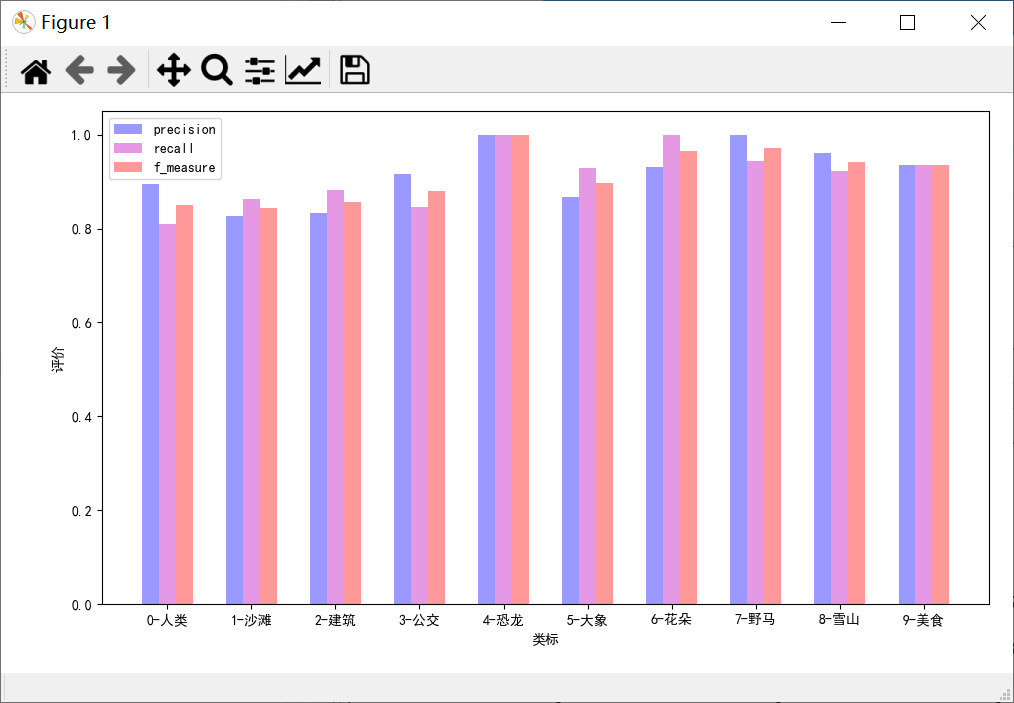The width and height of the screenshot is (1014, 703).
Task: Go forward to the next view
Action: (122, 70)
